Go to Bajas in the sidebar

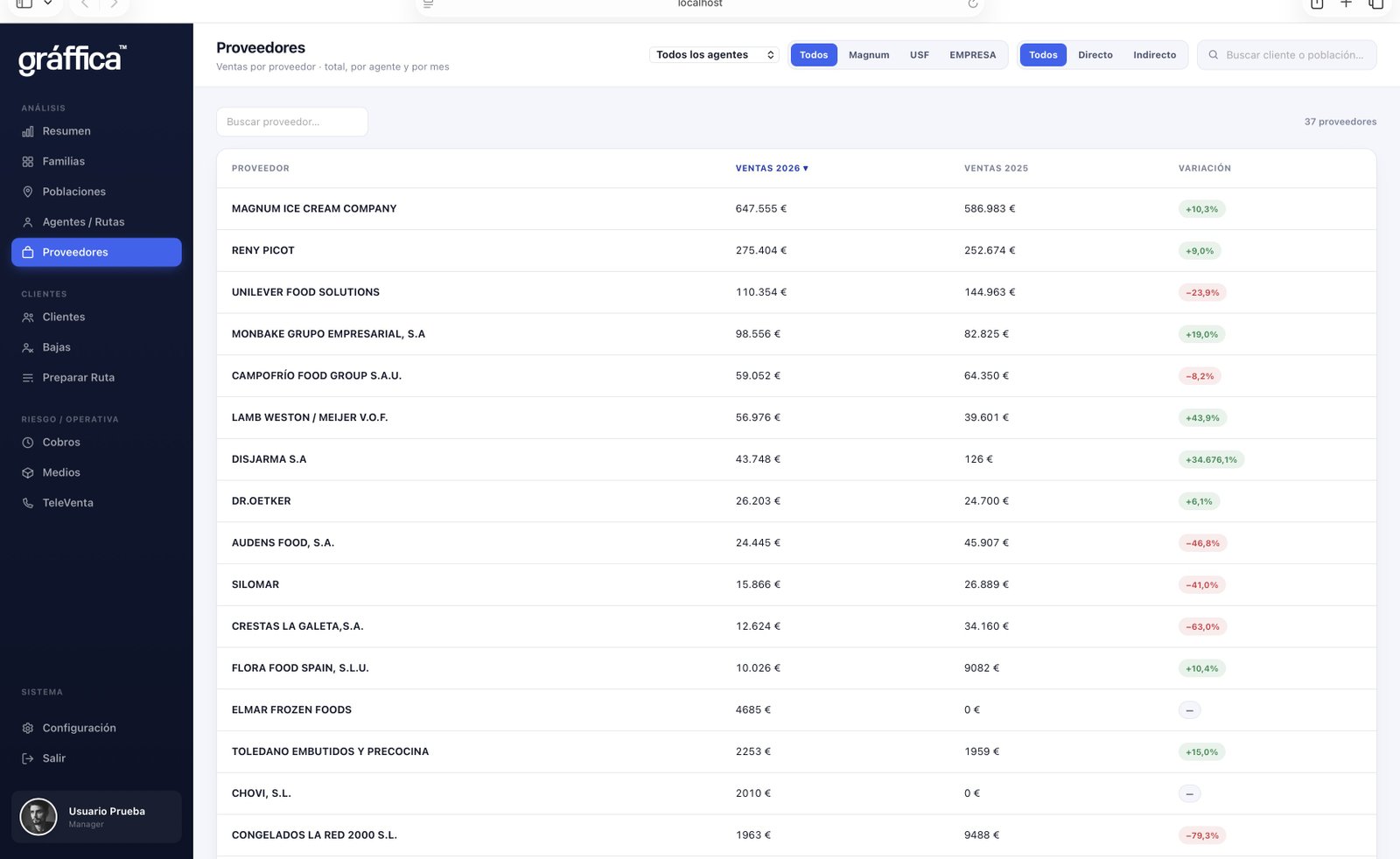click(x=96, y=347)
